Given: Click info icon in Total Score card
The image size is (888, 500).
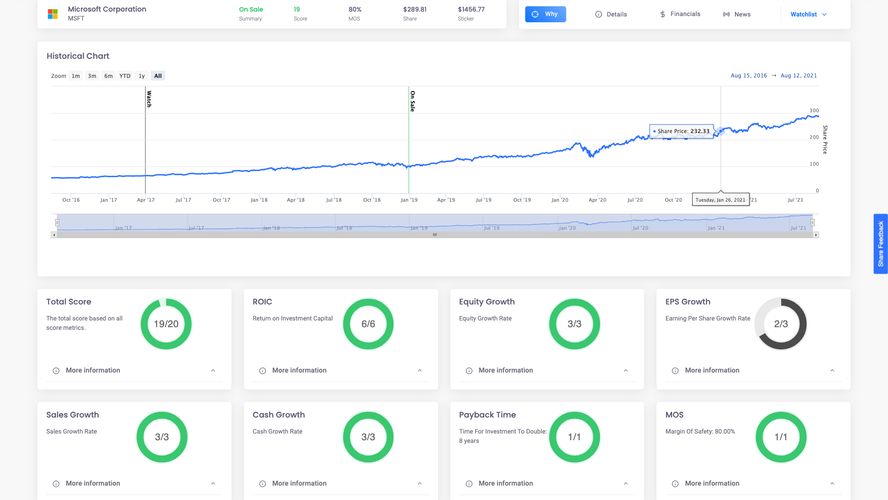Looking at the screenshot, I should pyautogui.click(x=56, y=370).
